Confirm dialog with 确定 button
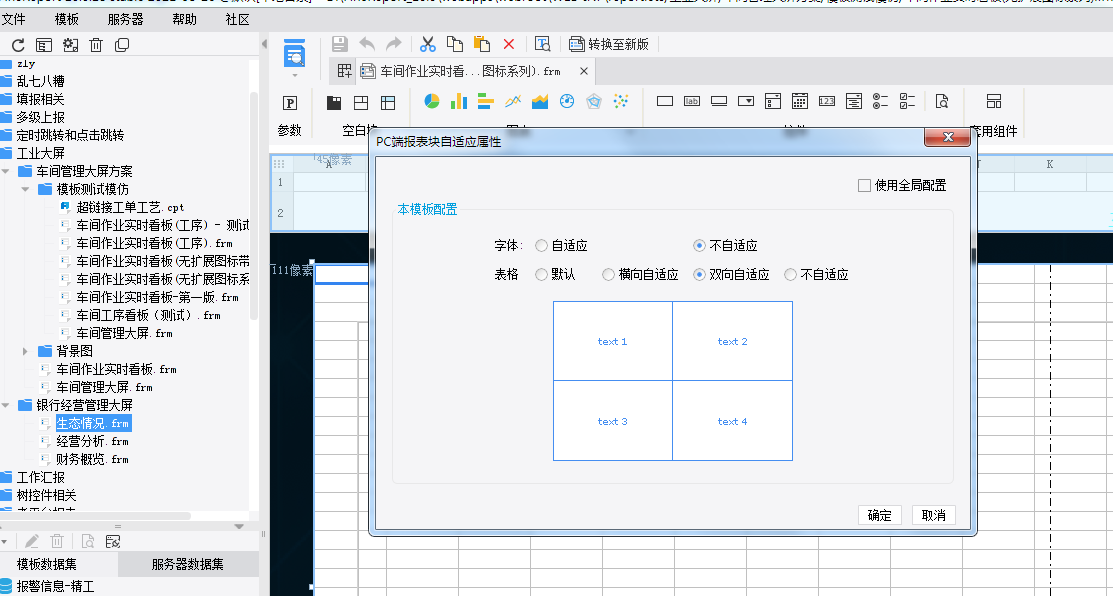1113x596 pixels. (x=879, y=515)
